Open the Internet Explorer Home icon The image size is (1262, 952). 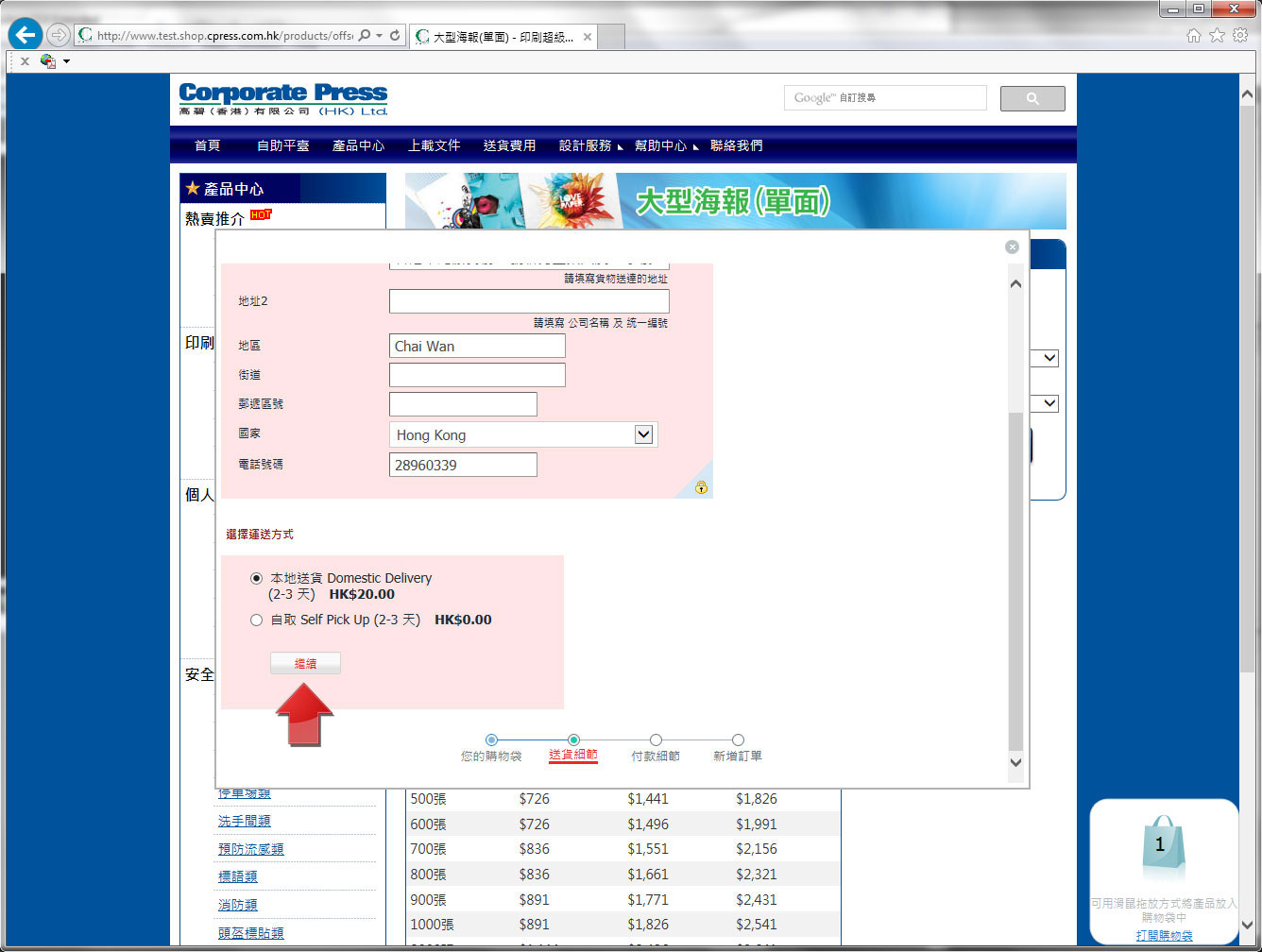[1193, 36]
